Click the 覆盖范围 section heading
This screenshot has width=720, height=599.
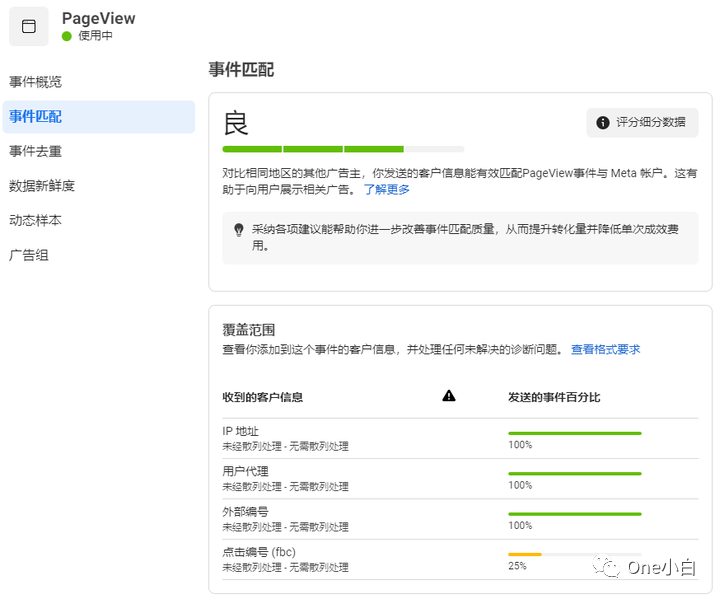click(249, 330)
